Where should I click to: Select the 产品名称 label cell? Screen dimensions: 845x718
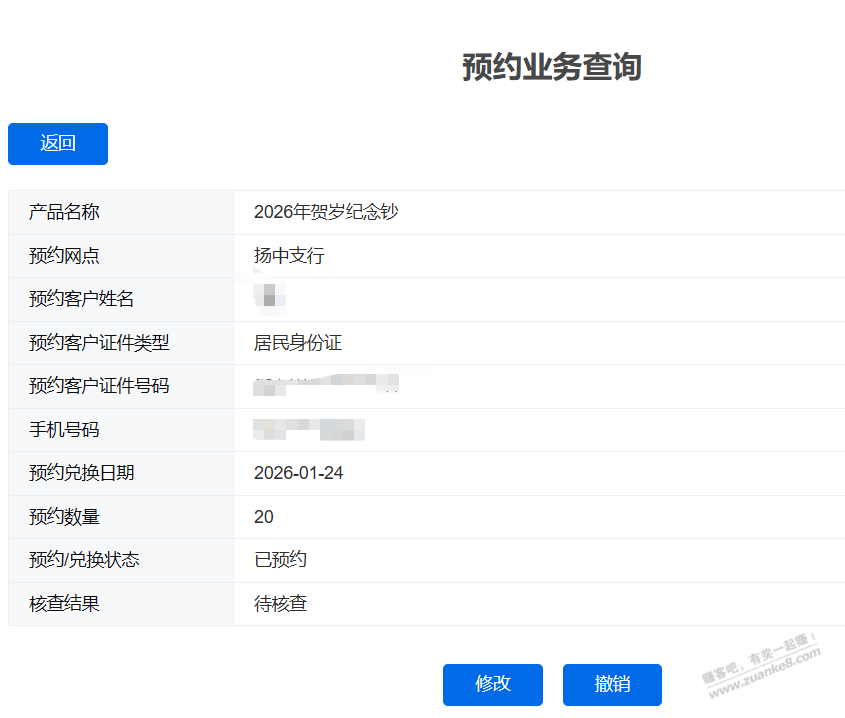pos(64,212)
